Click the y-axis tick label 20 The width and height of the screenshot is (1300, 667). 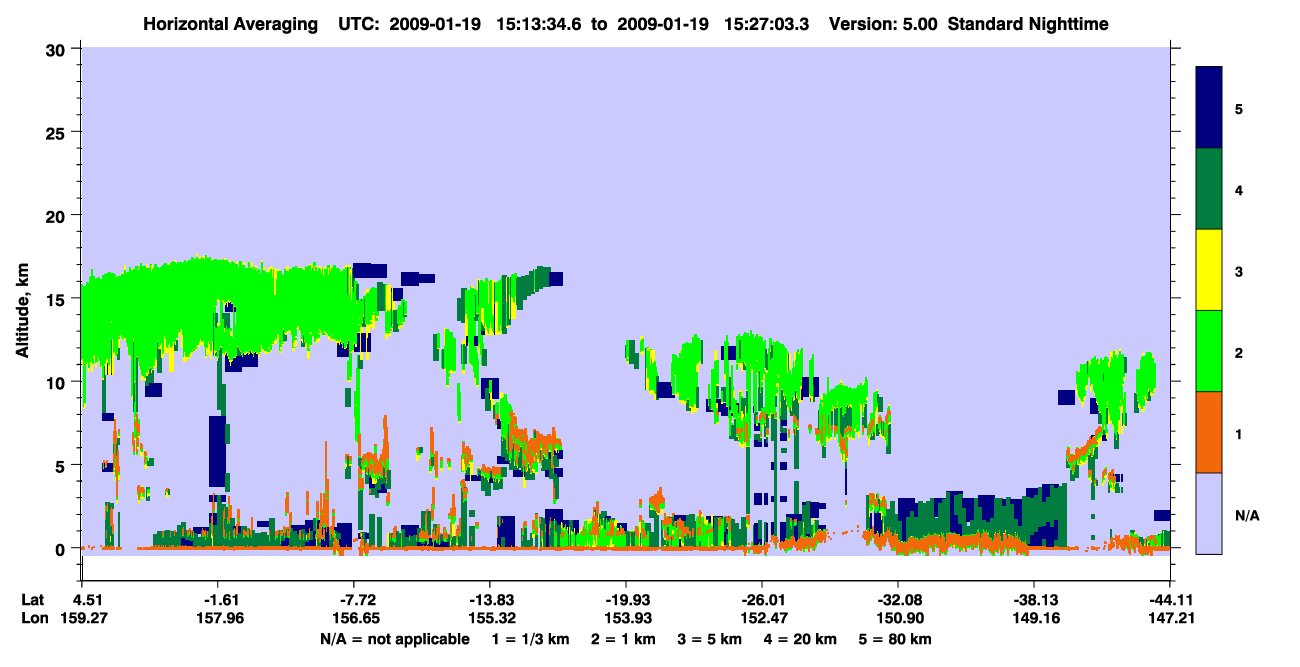pos(56,216)
